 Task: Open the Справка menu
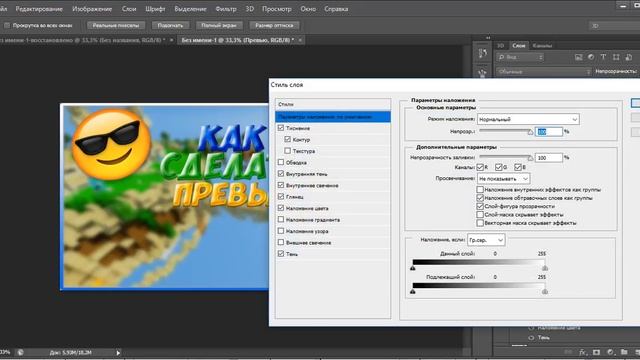click(336, 9)
